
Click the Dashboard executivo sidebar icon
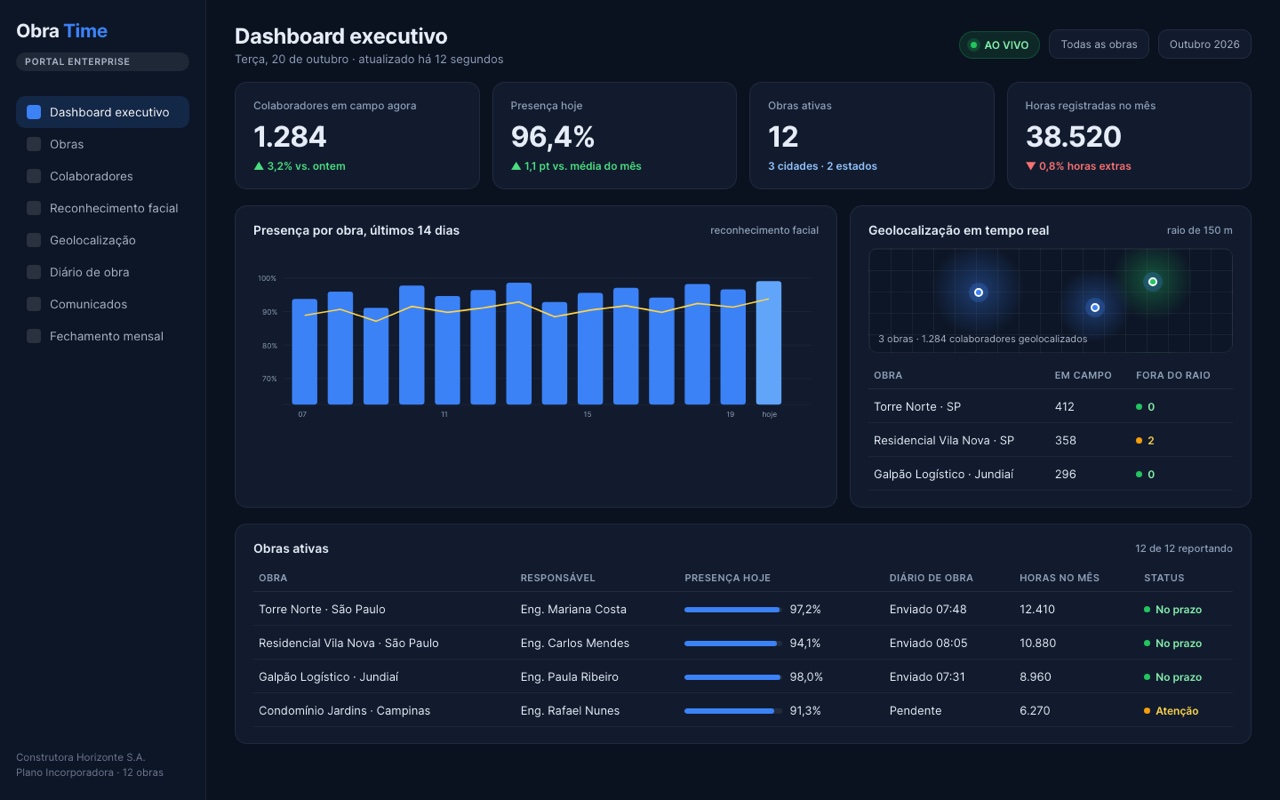(x=34, y=112)
